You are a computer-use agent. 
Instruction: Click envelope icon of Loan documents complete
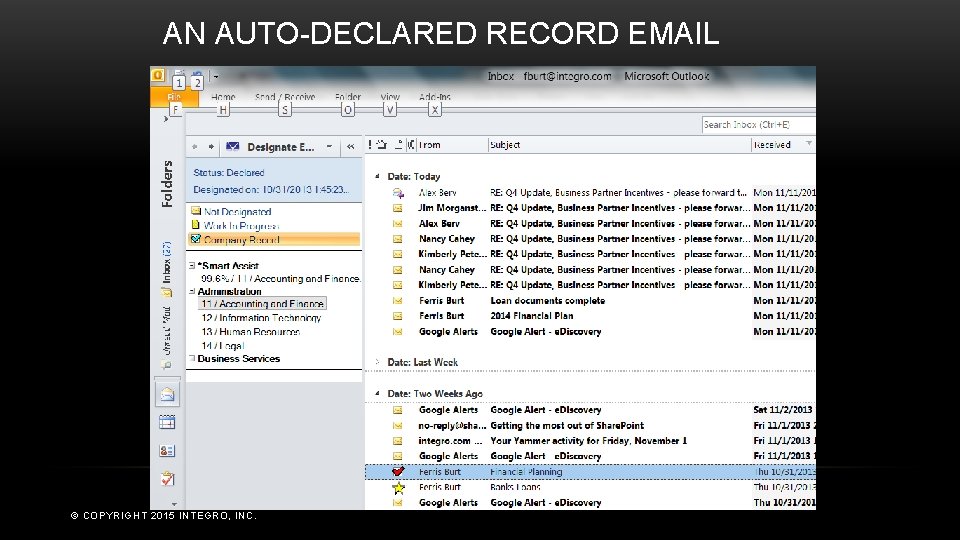click(x=398, y=301)
